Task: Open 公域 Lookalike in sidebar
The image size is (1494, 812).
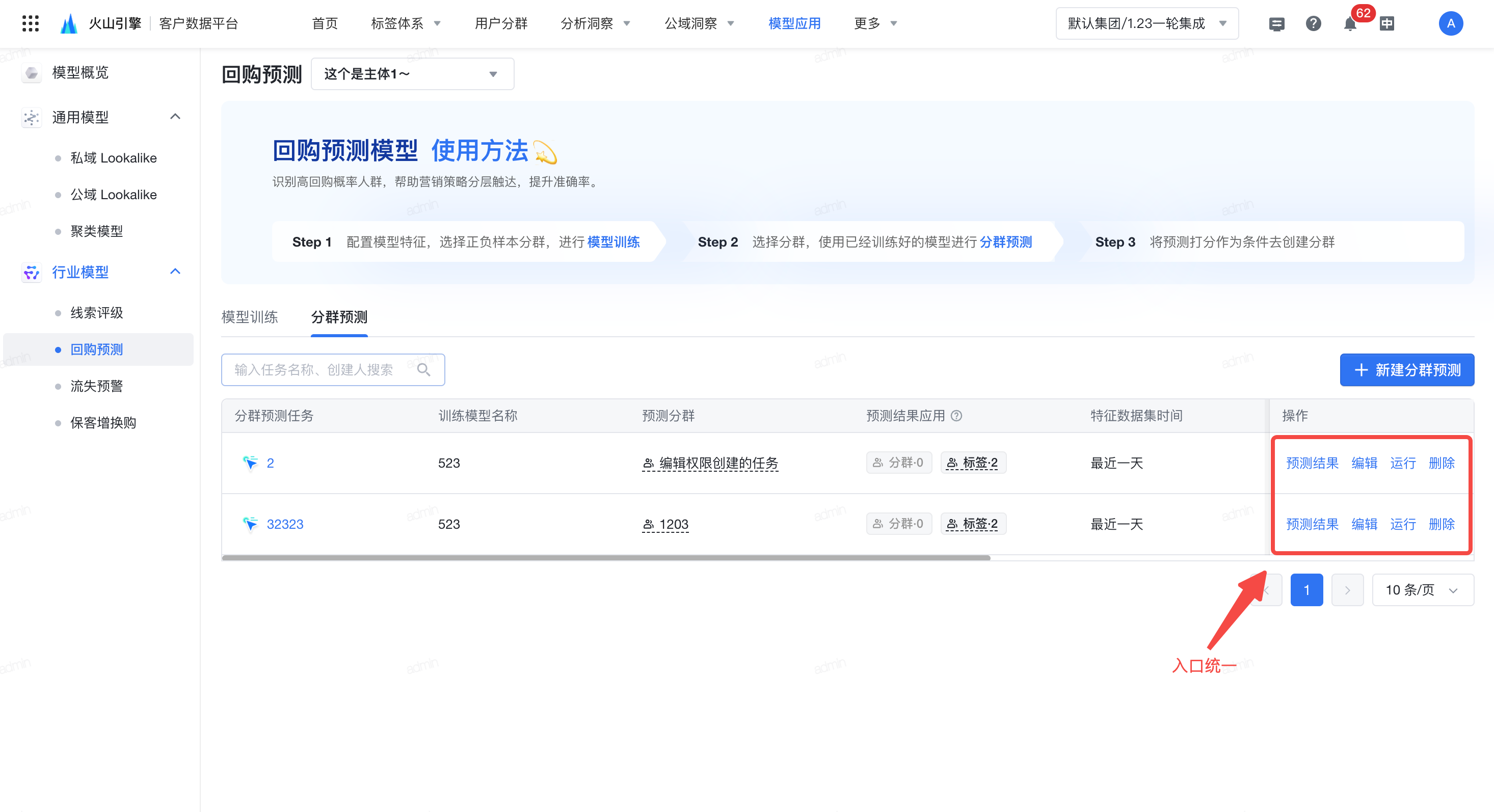Action: tap(114, 194)
